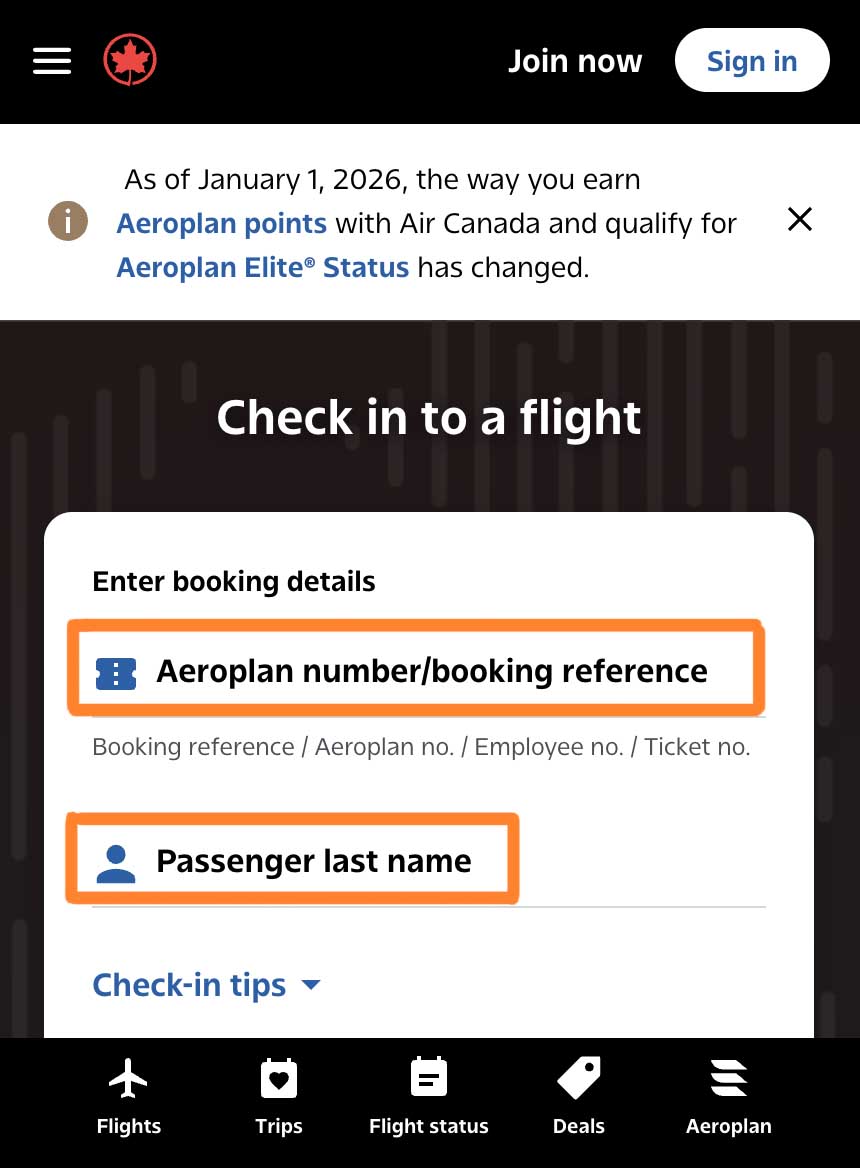860x1168 pixels.
Task: Open the Aeroplan Elite Status link
Action: pos(262,267)
